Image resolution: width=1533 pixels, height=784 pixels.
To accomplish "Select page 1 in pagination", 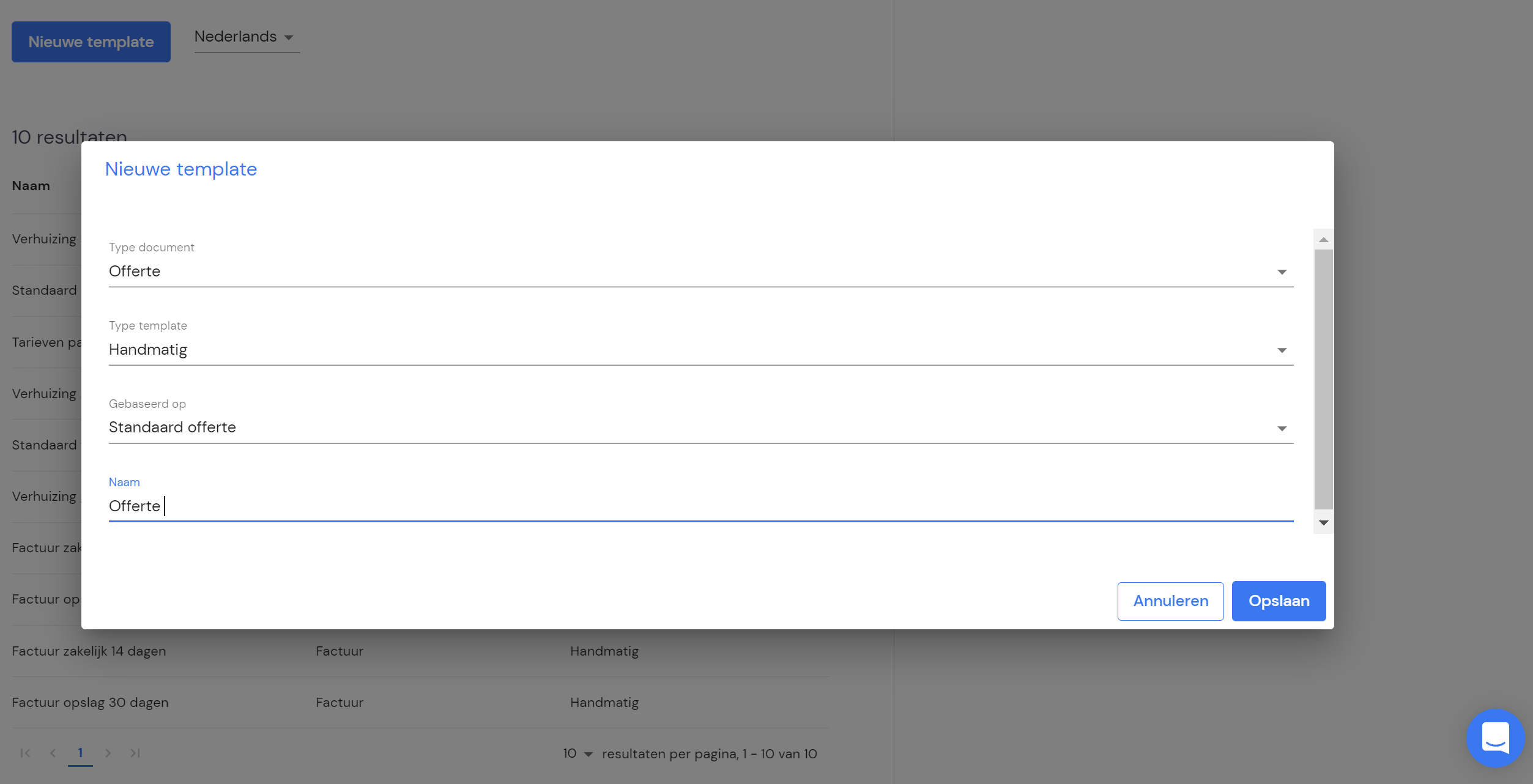I will coord(80,753).
